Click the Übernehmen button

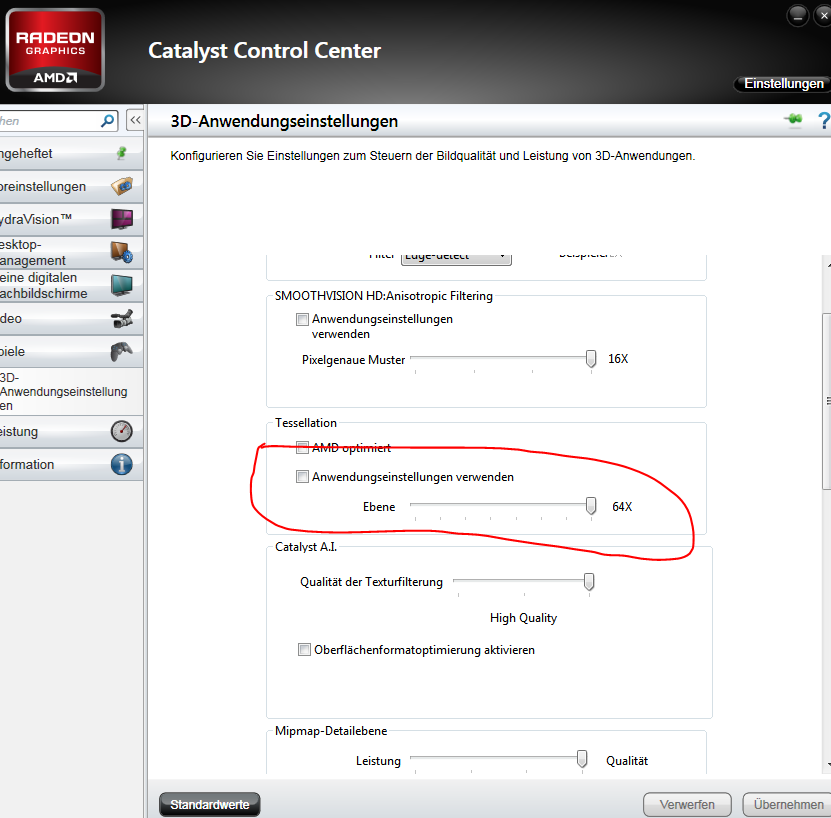788,804
